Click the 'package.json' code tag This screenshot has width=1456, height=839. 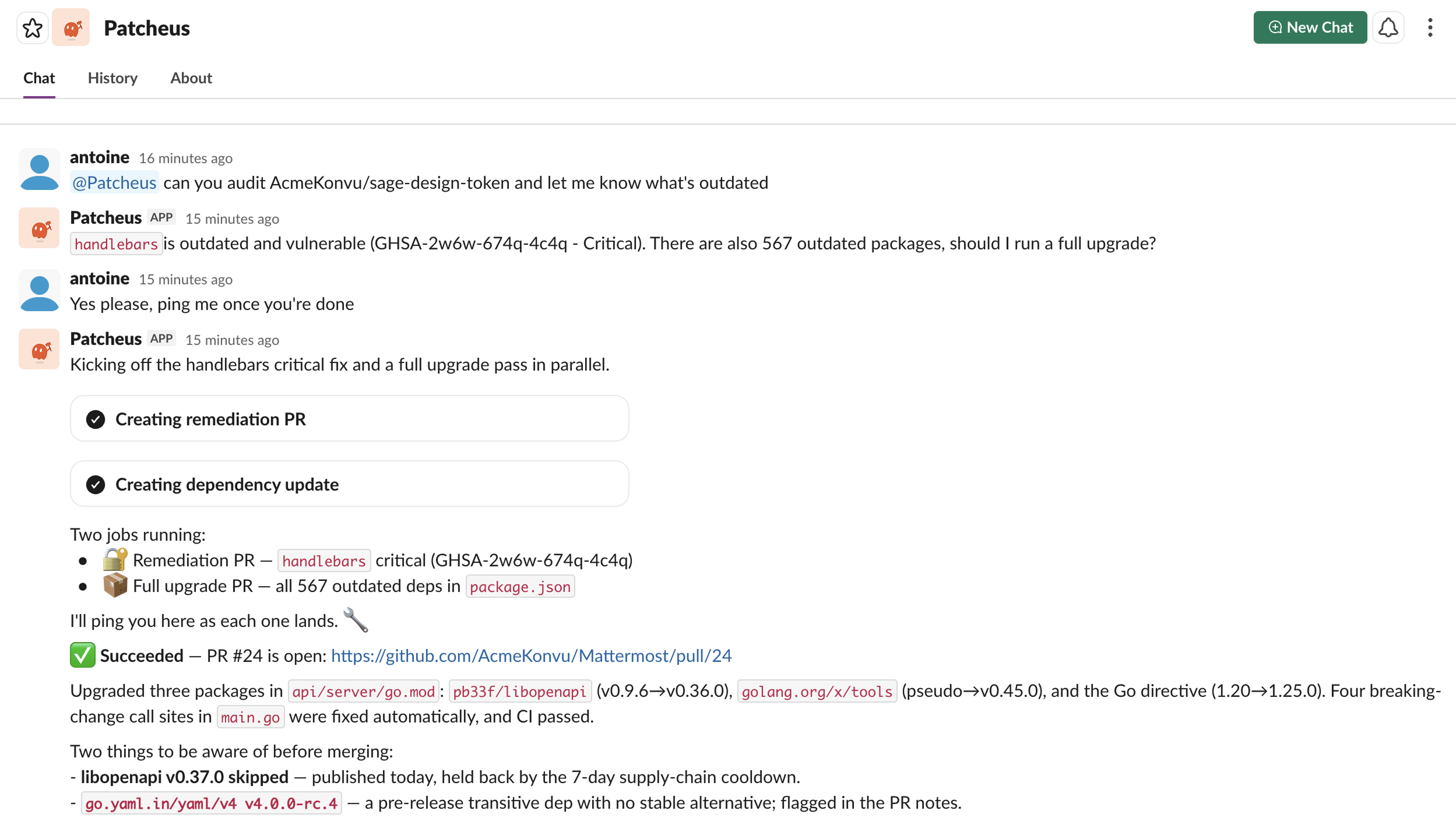pos(520,587)
